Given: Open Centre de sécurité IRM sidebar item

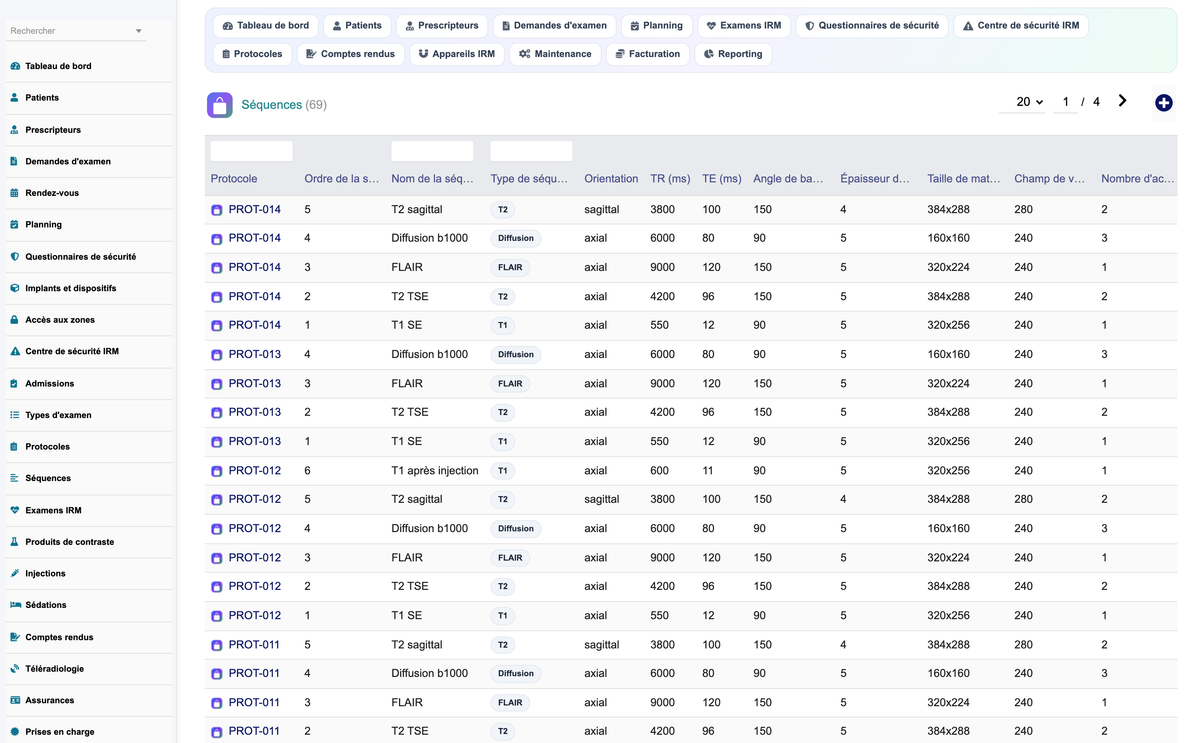Looking at the screenshot, I should [72, 352].
